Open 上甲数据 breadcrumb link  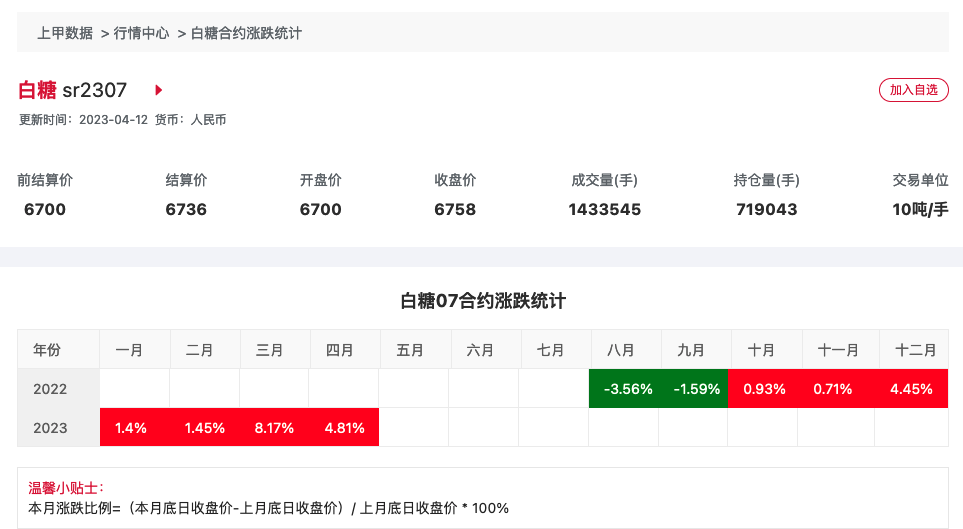pos(65,33)
